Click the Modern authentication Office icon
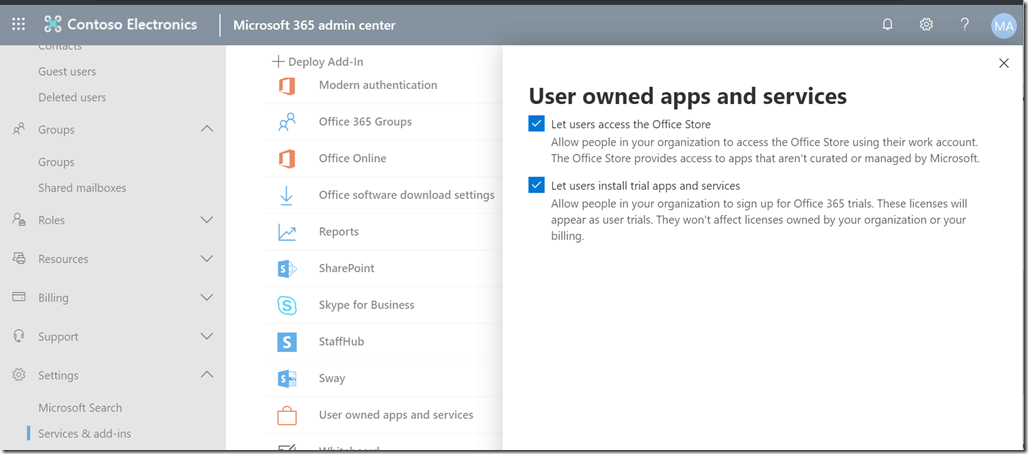The image size is (1028, 454). coord(287,85)
